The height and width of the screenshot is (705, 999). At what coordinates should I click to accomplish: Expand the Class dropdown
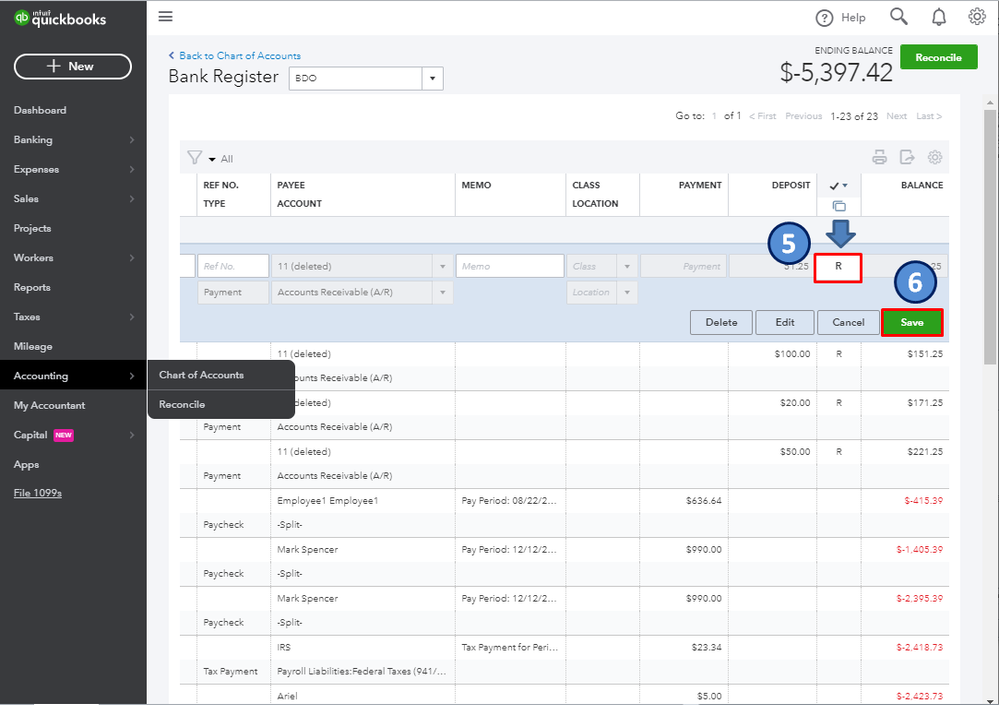tap(627, 267)
